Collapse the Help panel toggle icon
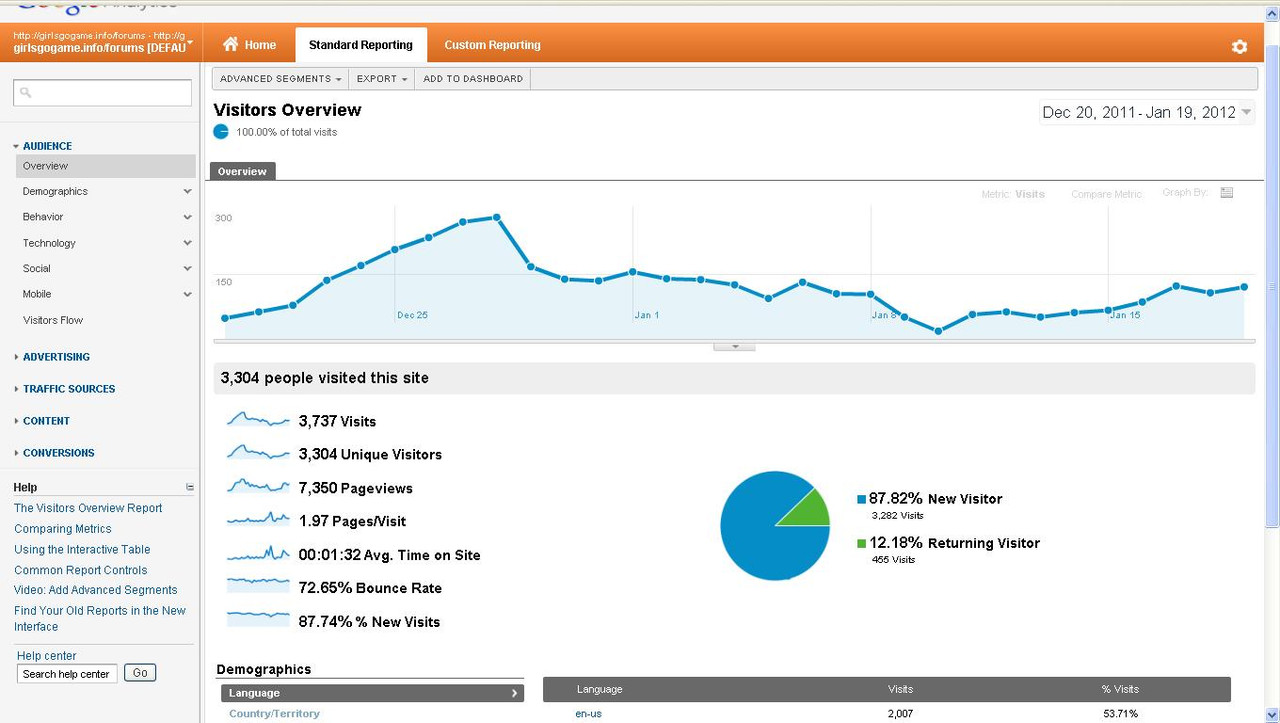 [190, 487]
